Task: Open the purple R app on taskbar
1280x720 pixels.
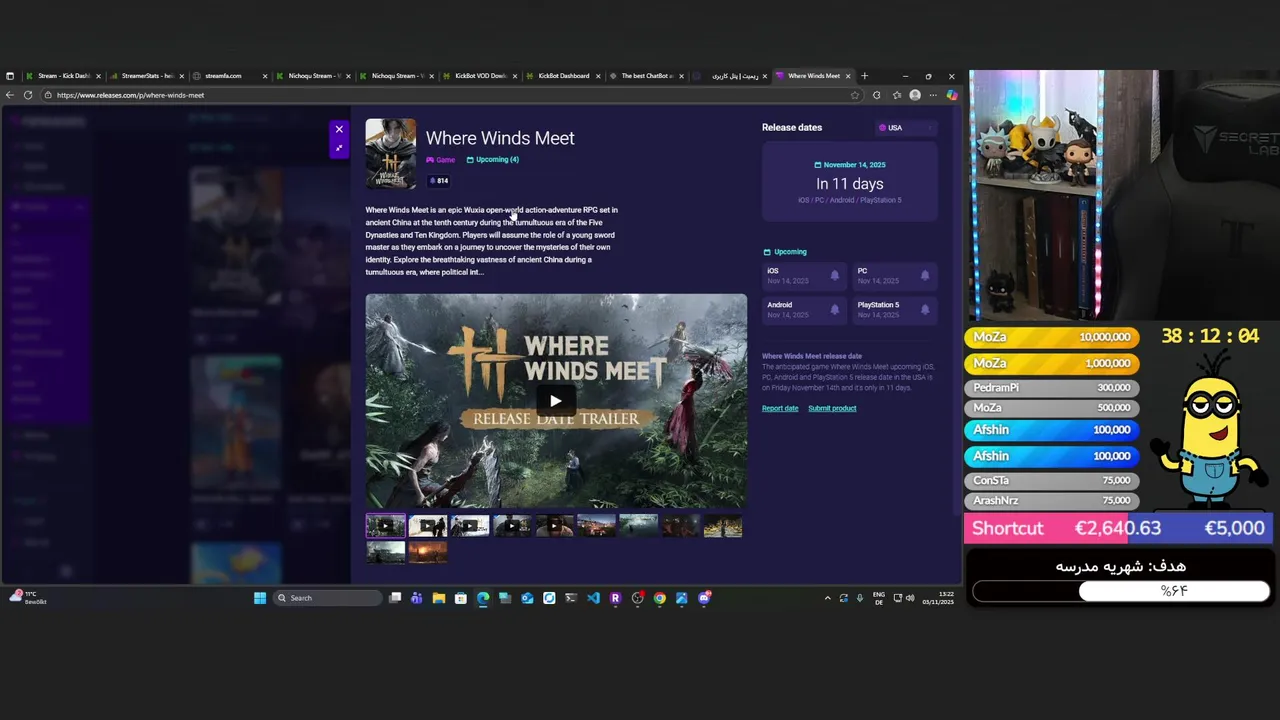Action: coord(615,598)
